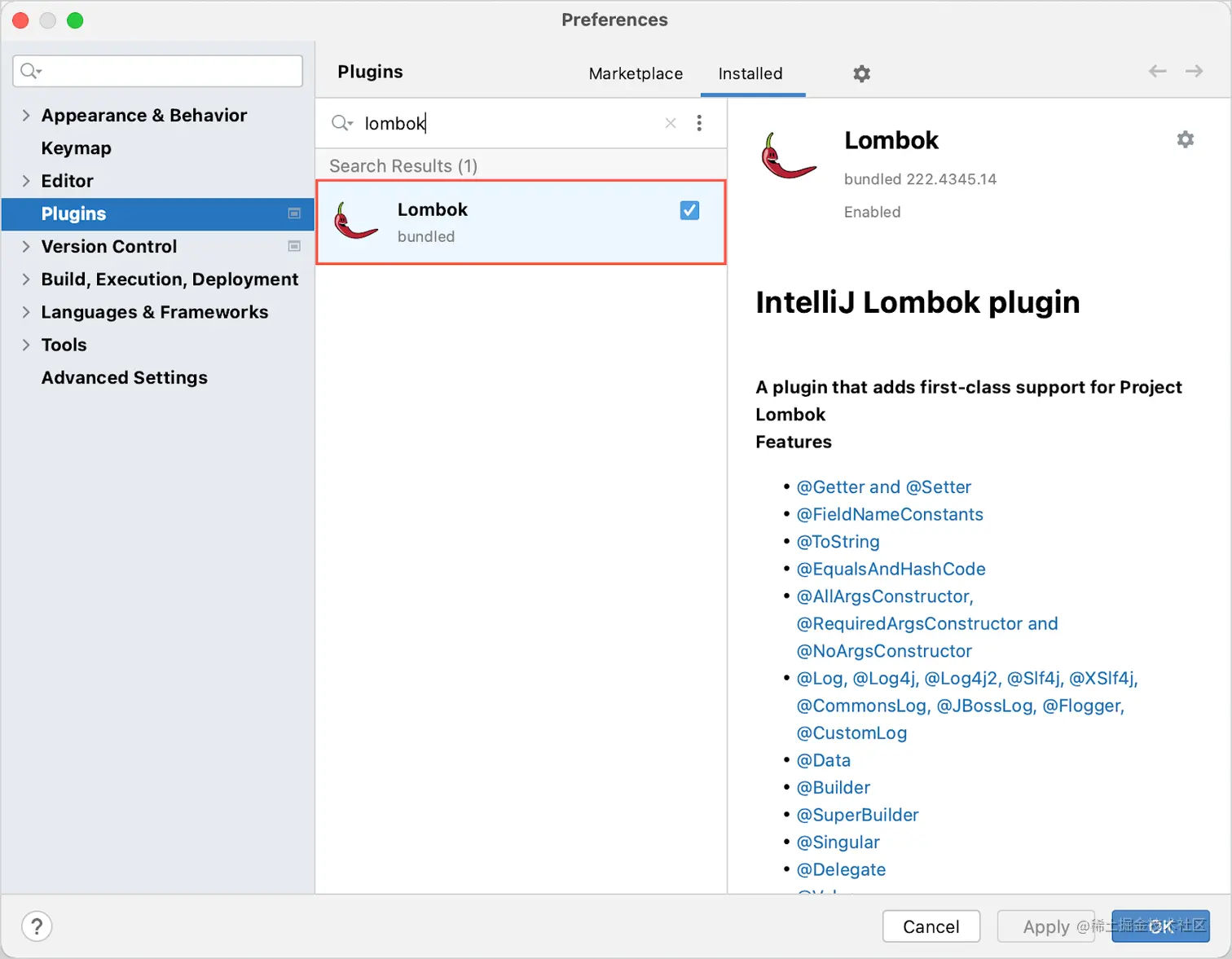The width and height of the screenshot is (1232, 959).
Task: Open the Lombok plugin options gear icon
Action: 1186,139
